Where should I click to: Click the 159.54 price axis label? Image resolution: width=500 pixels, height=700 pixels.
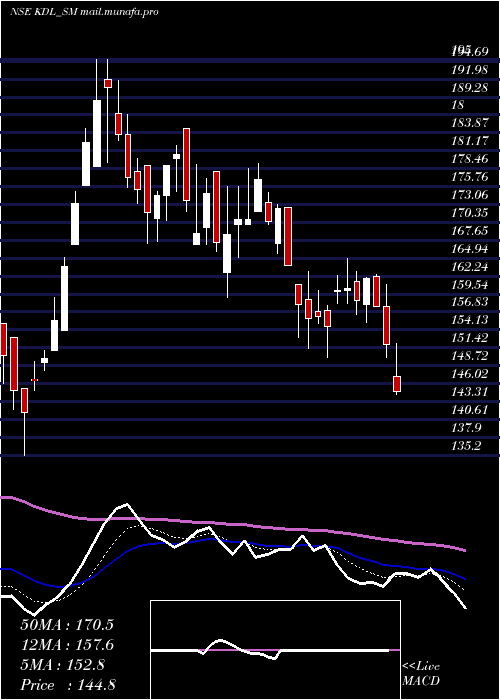[x=470, y=284]
